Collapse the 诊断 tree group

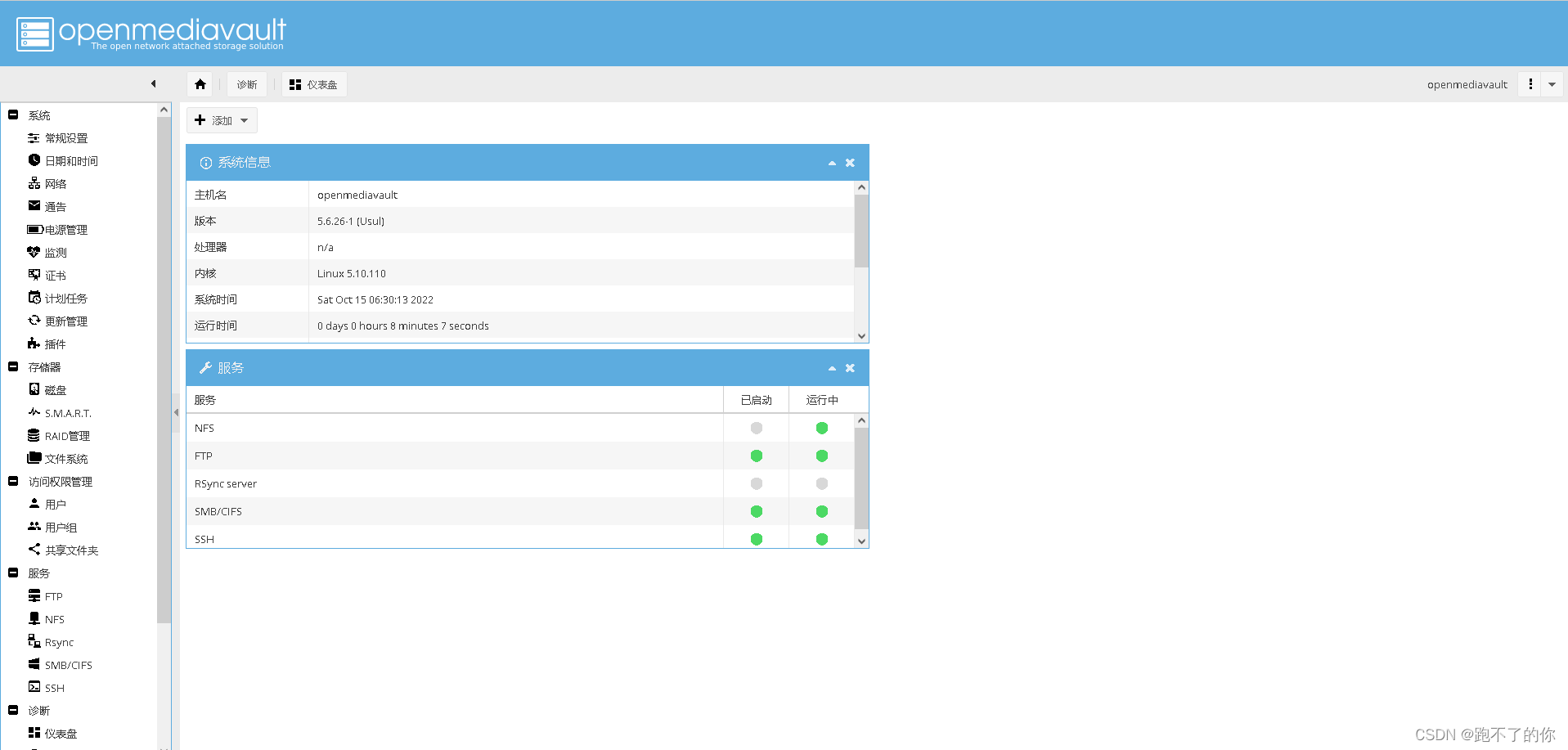point(13,711)
